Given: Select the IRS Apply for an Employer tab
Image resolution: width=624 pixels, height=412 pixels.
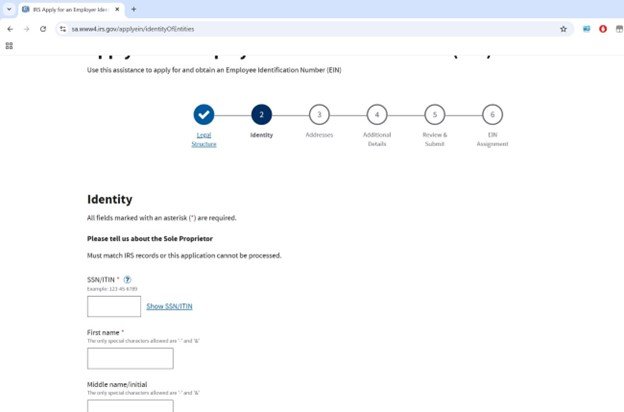Looking at the screenshot, I should coord(68,9).
